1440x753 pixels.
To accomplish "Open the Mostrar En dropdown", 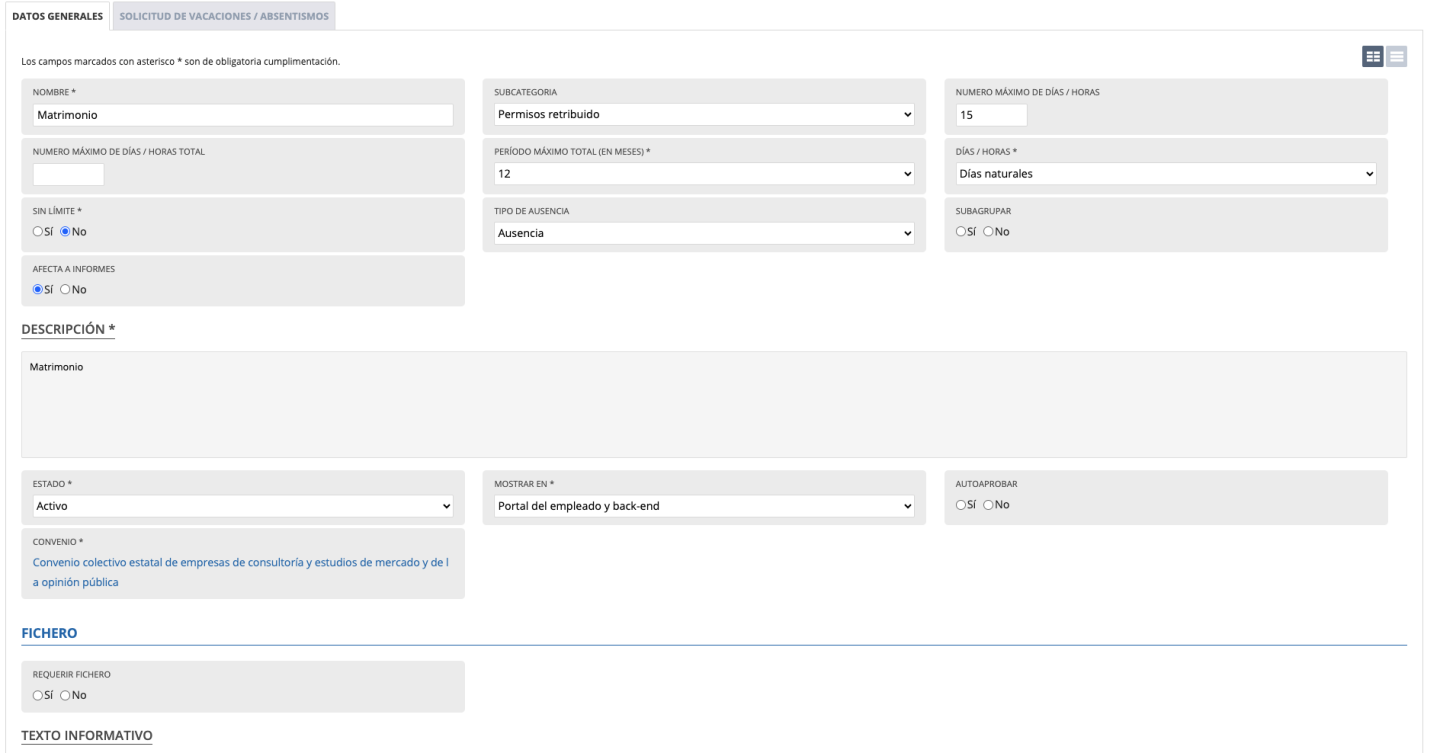I will click(705, 506).
